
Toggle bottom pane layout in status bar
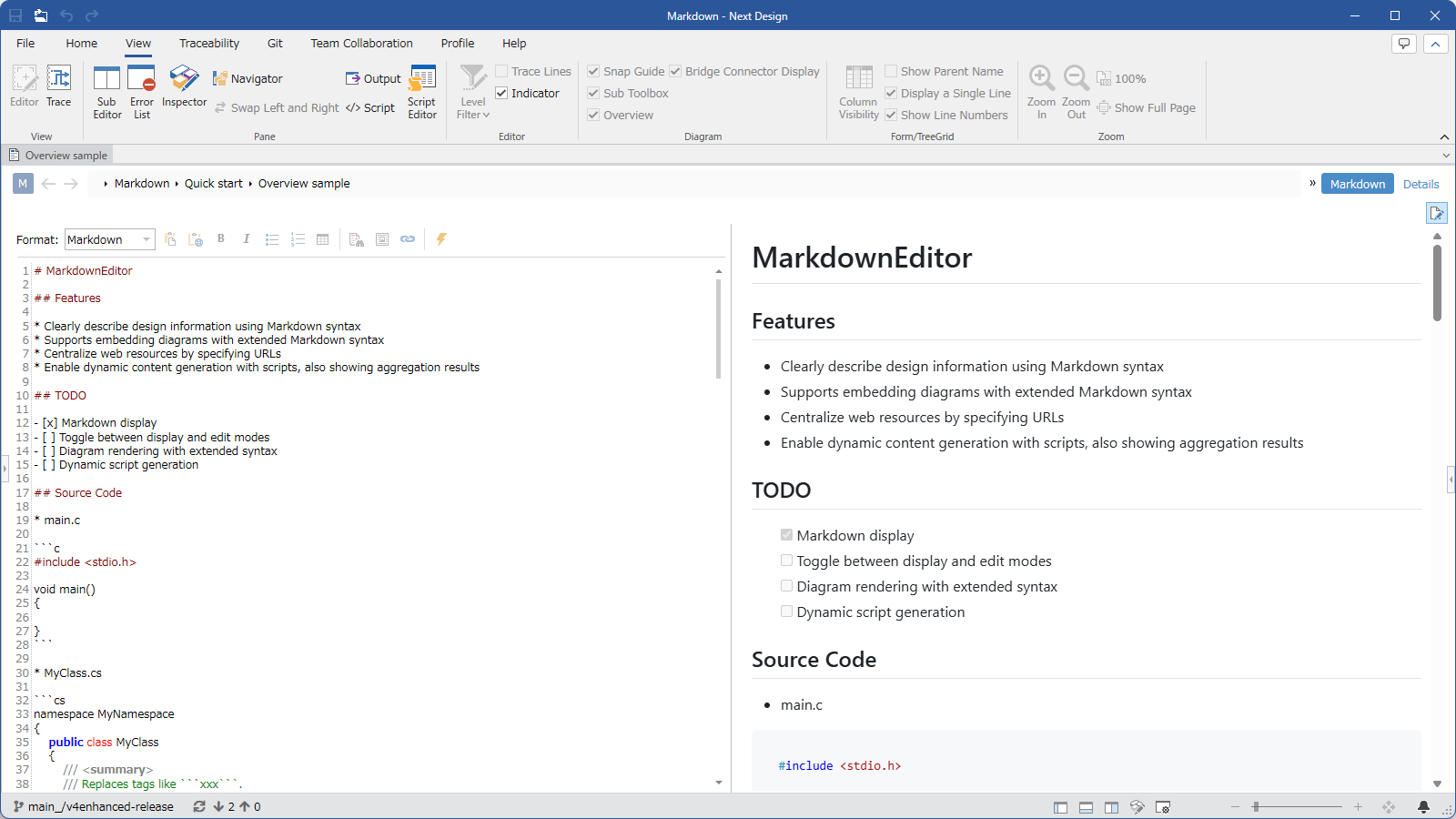coord(1086,807)
